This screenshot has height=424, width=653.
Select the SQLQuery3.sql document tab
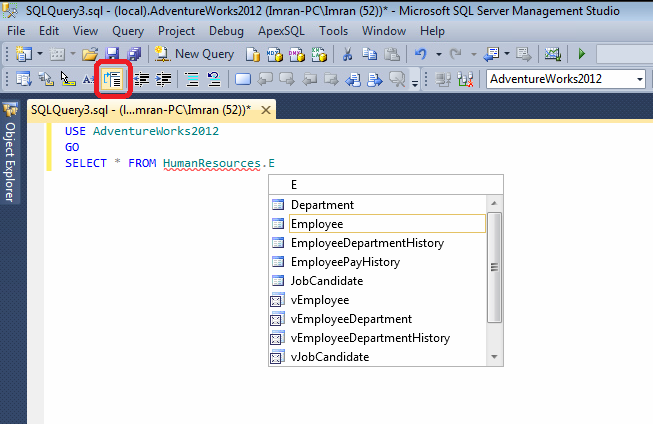point(140,109)
